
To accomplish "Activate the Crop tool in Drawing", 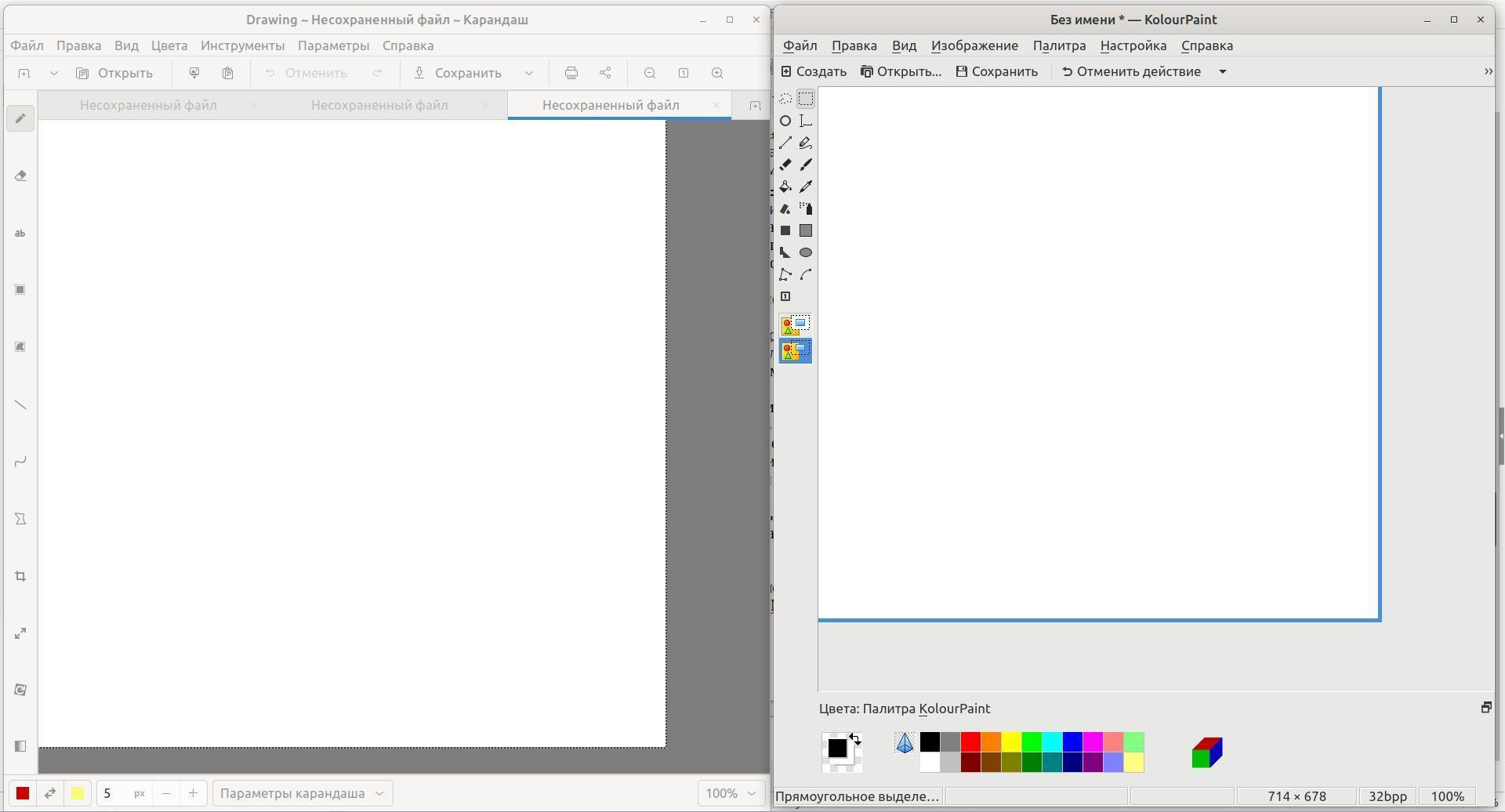I will tap(20, 576).
